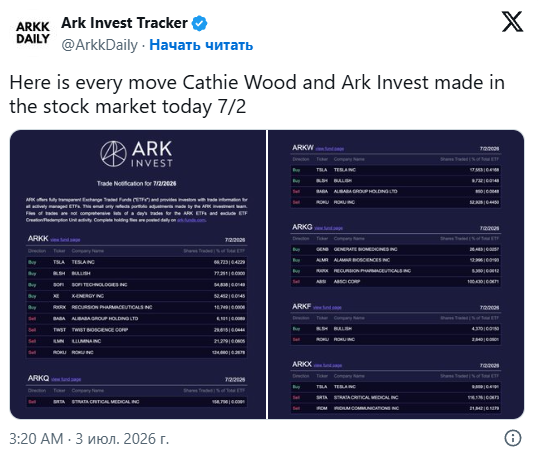The height and width of the screenshot is (451, 538).
Task: Open the Ark Invest Tracker profile name
Action: 124,23
